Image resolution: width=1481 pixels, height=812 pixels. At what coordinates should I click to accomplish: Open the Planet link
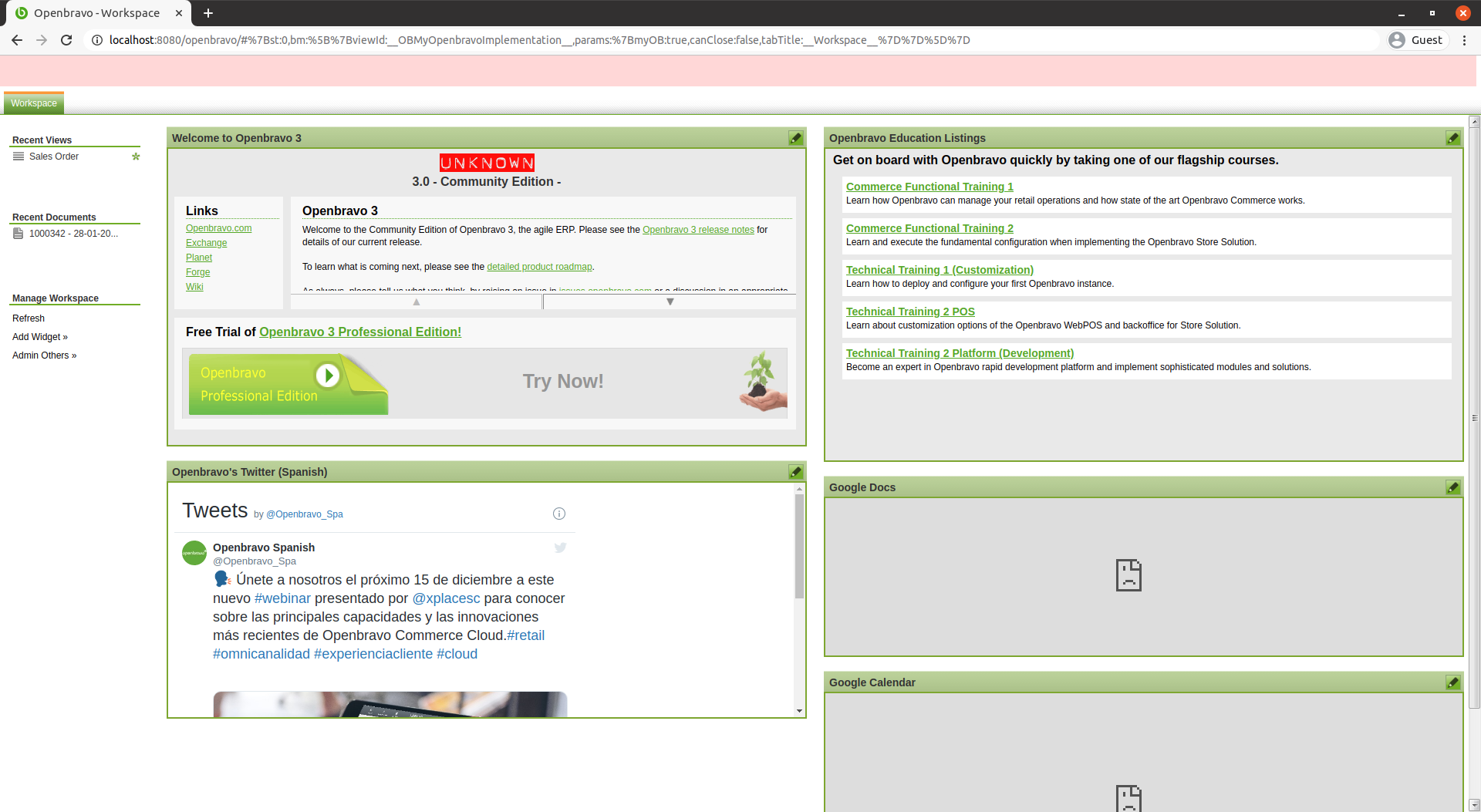199,258
